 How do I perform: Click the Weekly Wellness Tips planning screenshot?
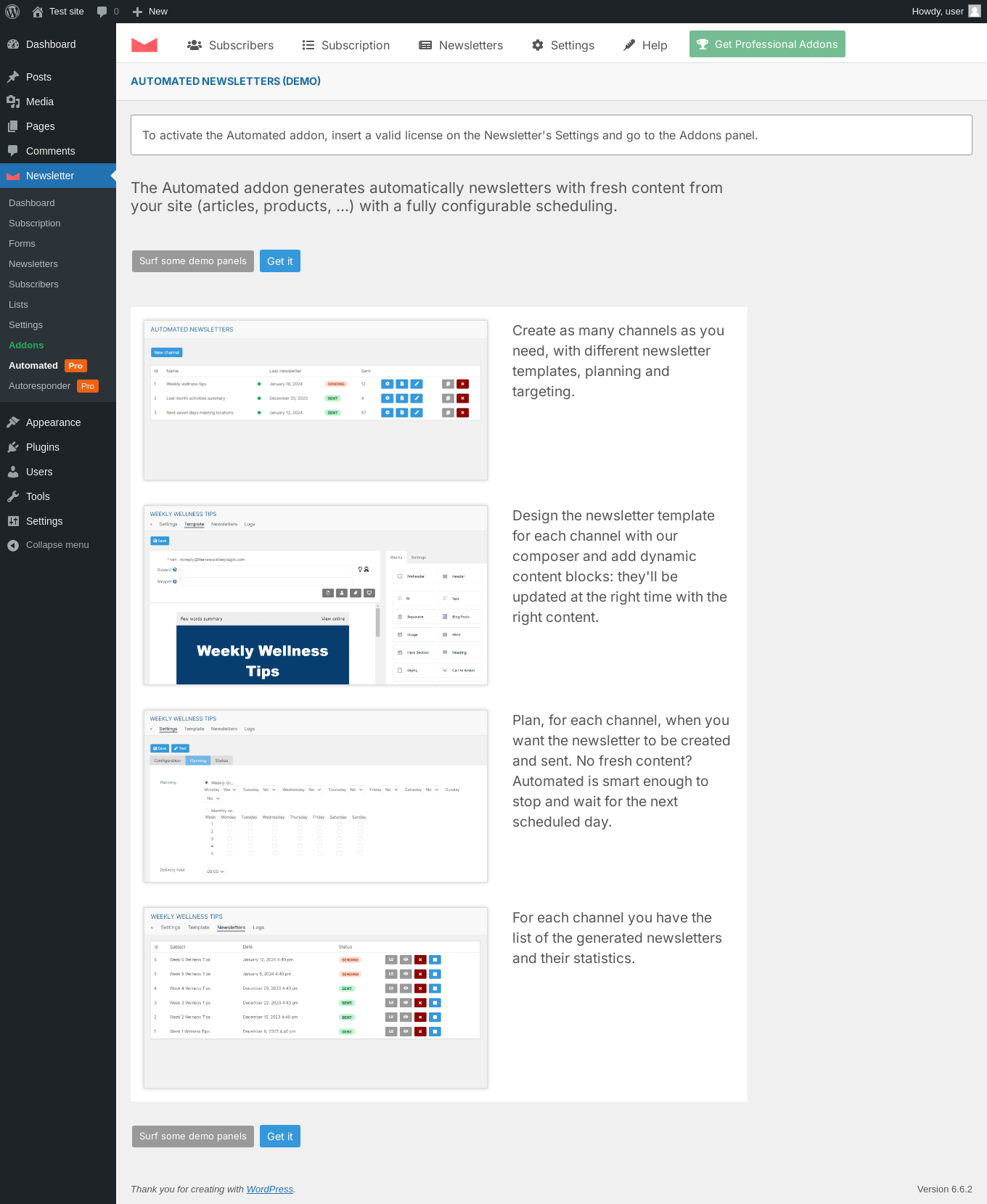[x=316, y=796]
